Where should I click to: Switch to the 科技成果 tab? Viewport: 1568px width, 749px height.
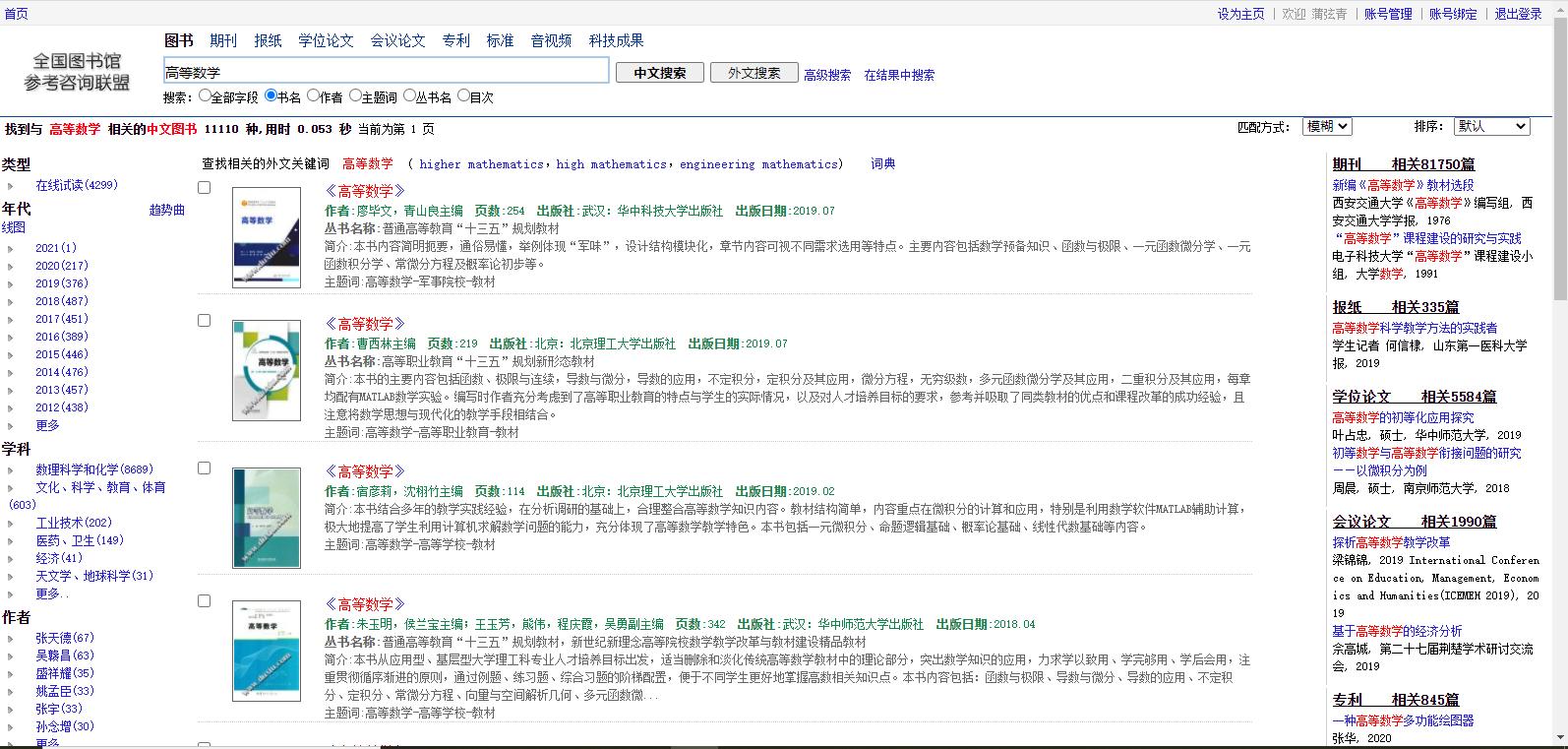click(616, 40)
